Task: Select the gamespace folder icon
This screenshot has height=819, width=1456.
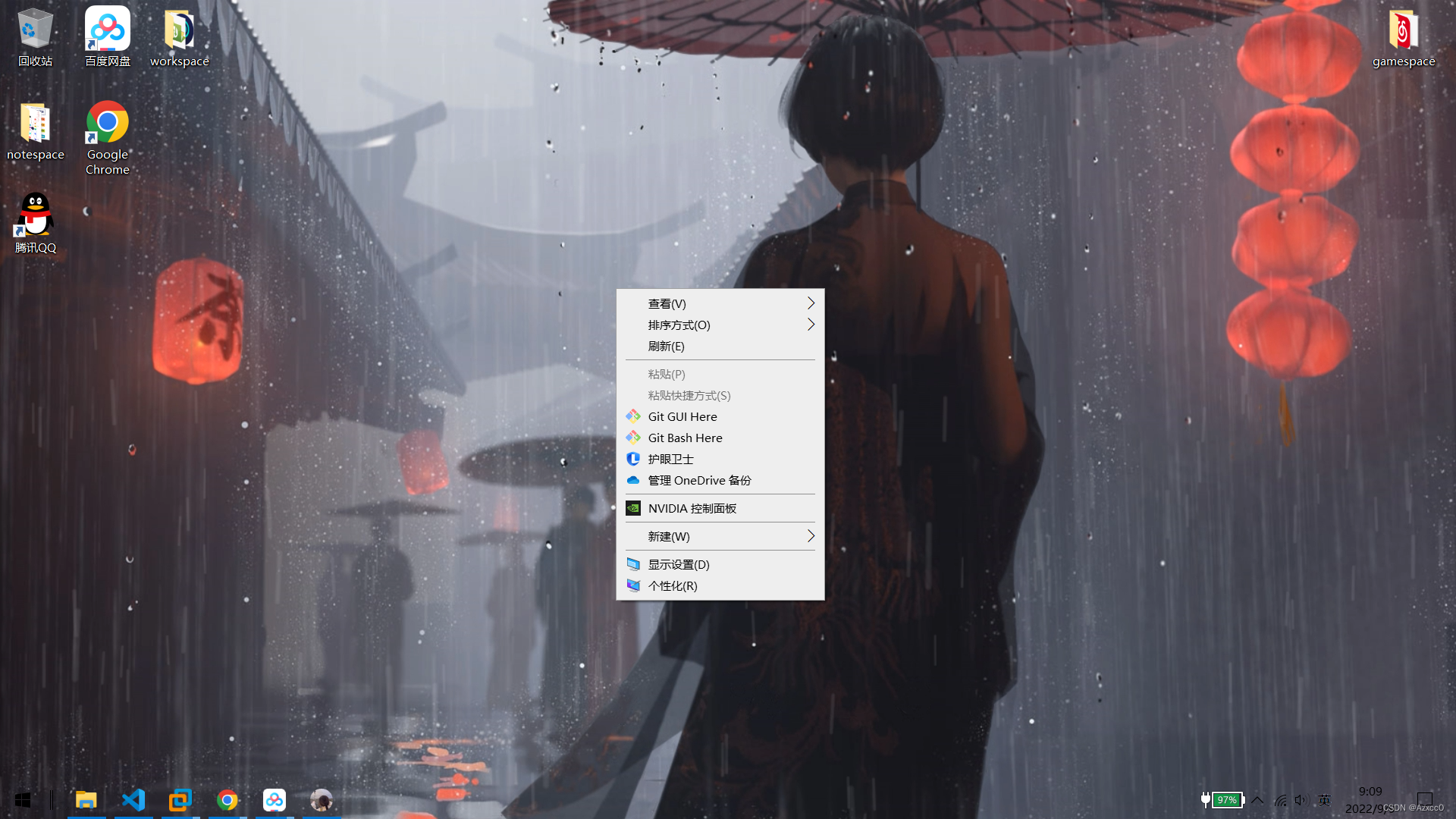Action: point(1403,38)
